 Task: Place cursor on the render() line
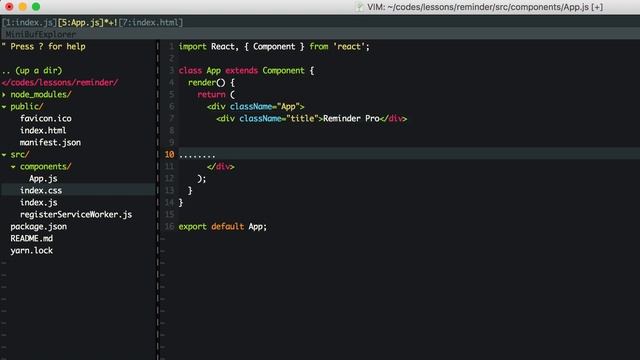211,82
